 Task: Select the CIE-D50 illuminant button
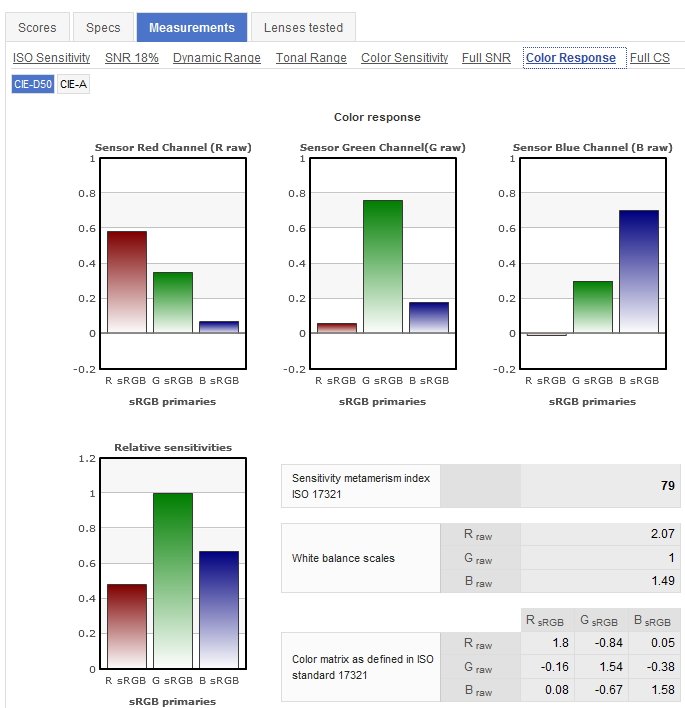[32, 85]
